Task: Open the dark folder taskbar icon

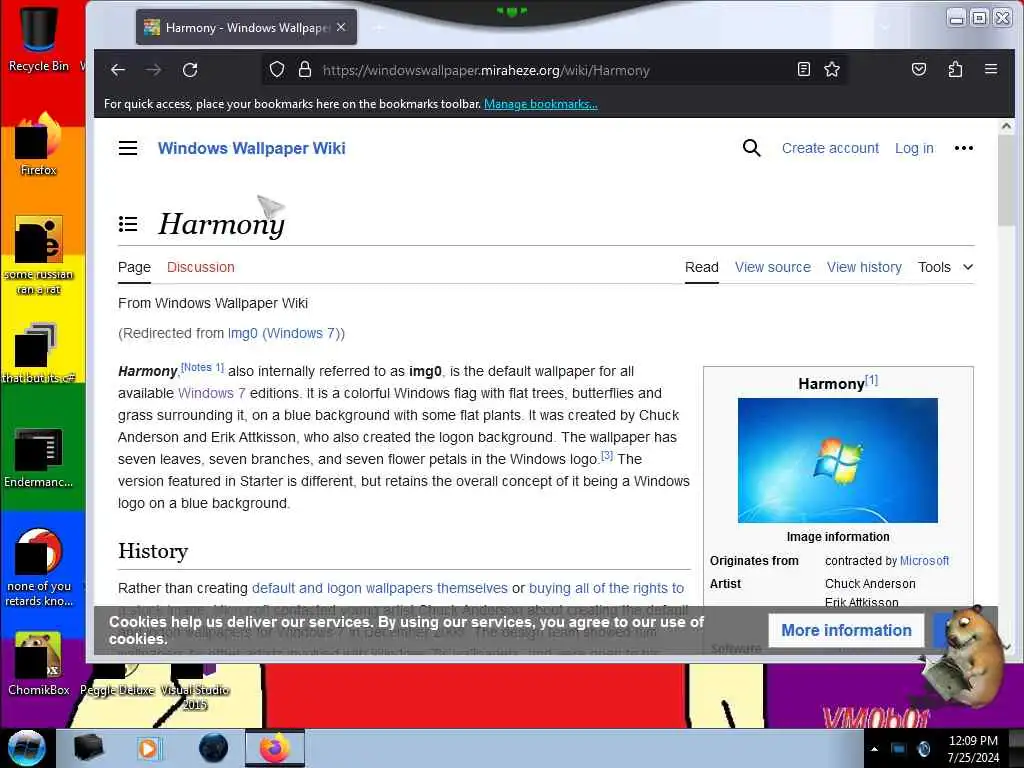Action: (88, 748)
